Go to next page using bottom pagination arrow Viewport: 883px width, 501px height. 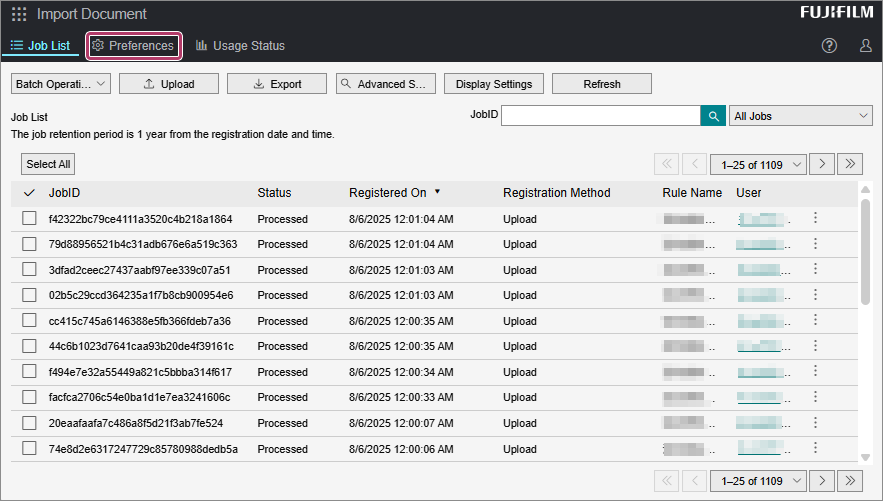tap(822, 480)
